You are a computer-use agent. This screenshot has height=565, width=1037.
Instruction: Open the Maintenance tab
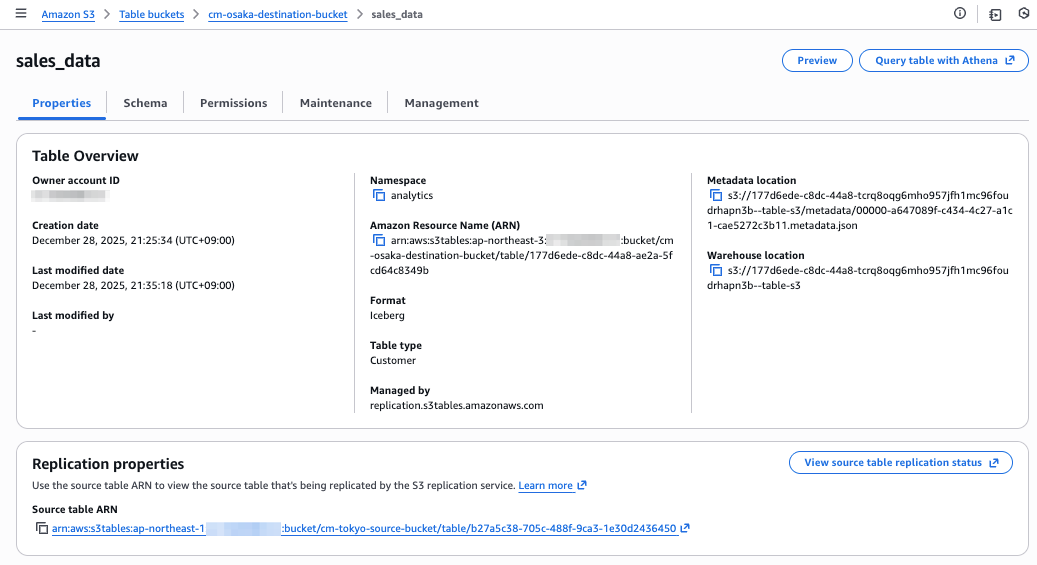(x=335, y=103)
